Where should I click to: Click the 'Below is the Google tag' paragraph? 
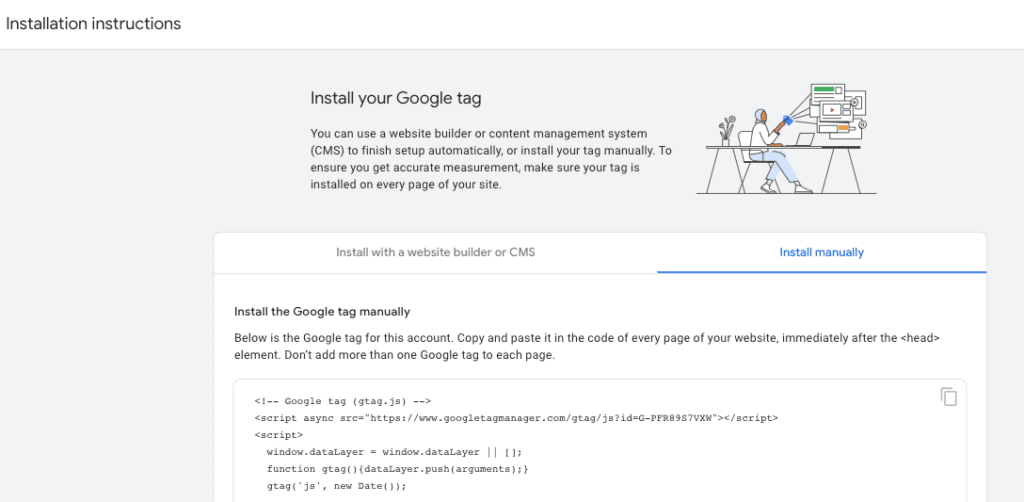click(x=586, y=348)
